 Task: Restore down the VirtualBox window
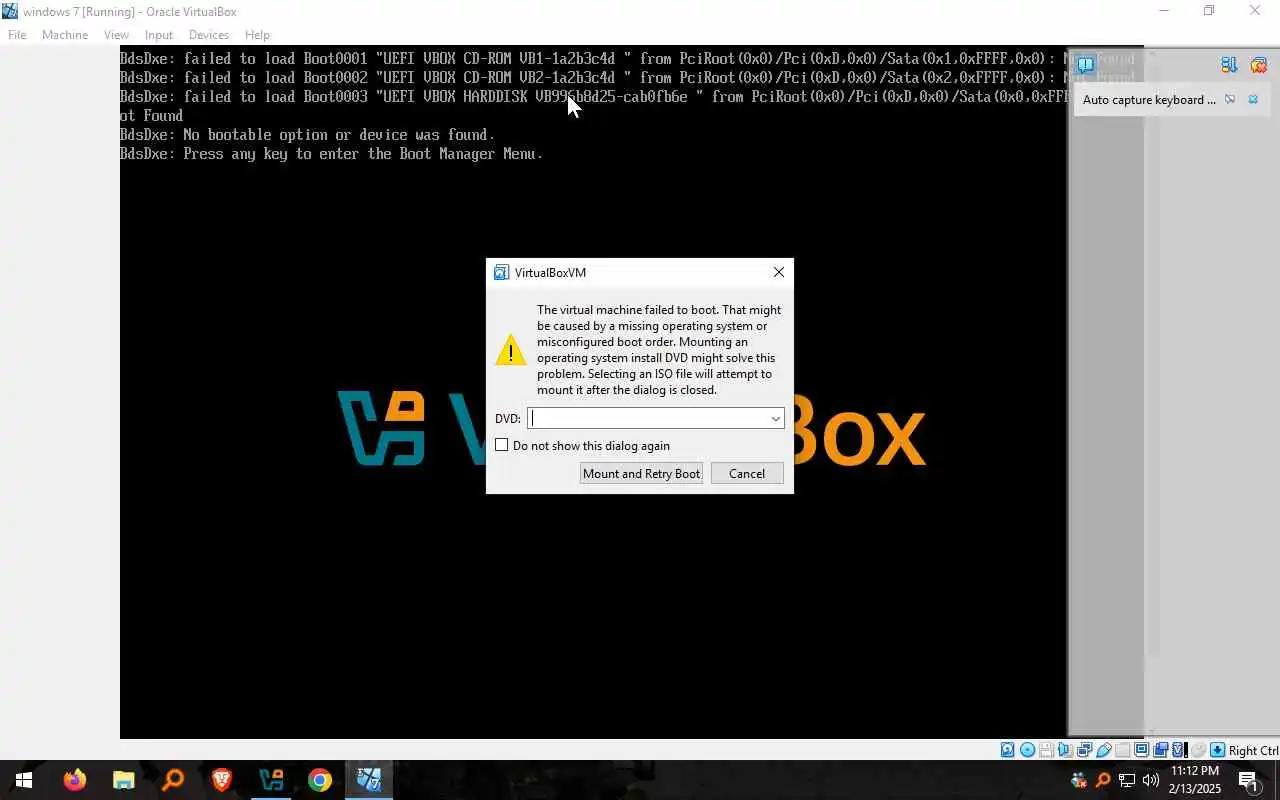click(x=1209, y=11)
